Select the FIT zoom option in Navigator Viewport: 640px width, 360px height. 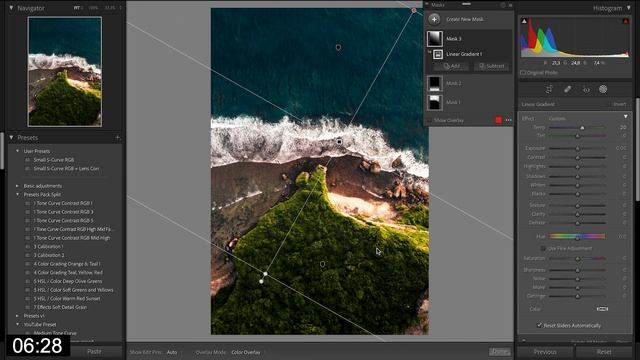pyautogui.click(x=77, y=8)
